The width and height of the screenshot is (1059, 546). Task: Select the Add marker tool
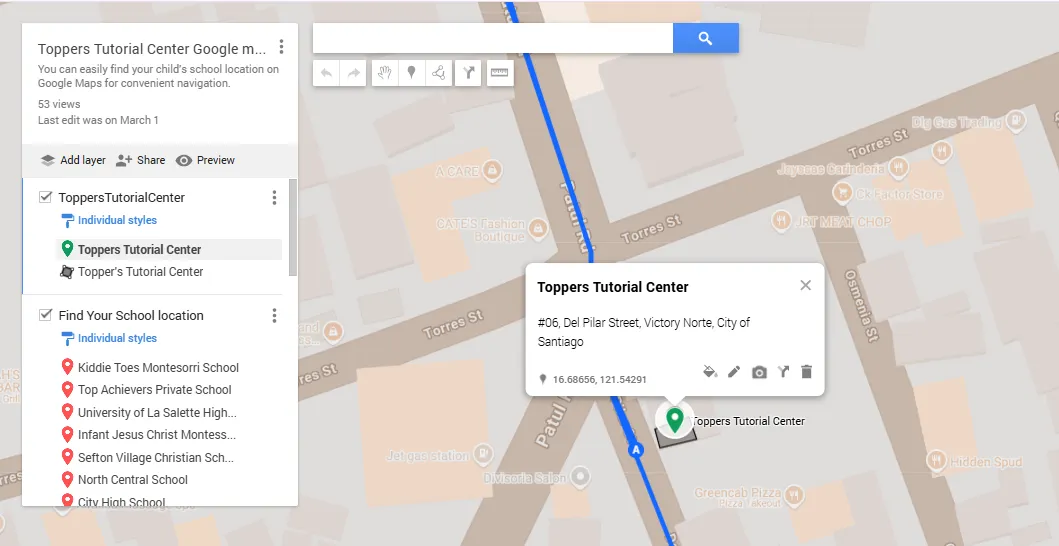click(x=411, y=73)
